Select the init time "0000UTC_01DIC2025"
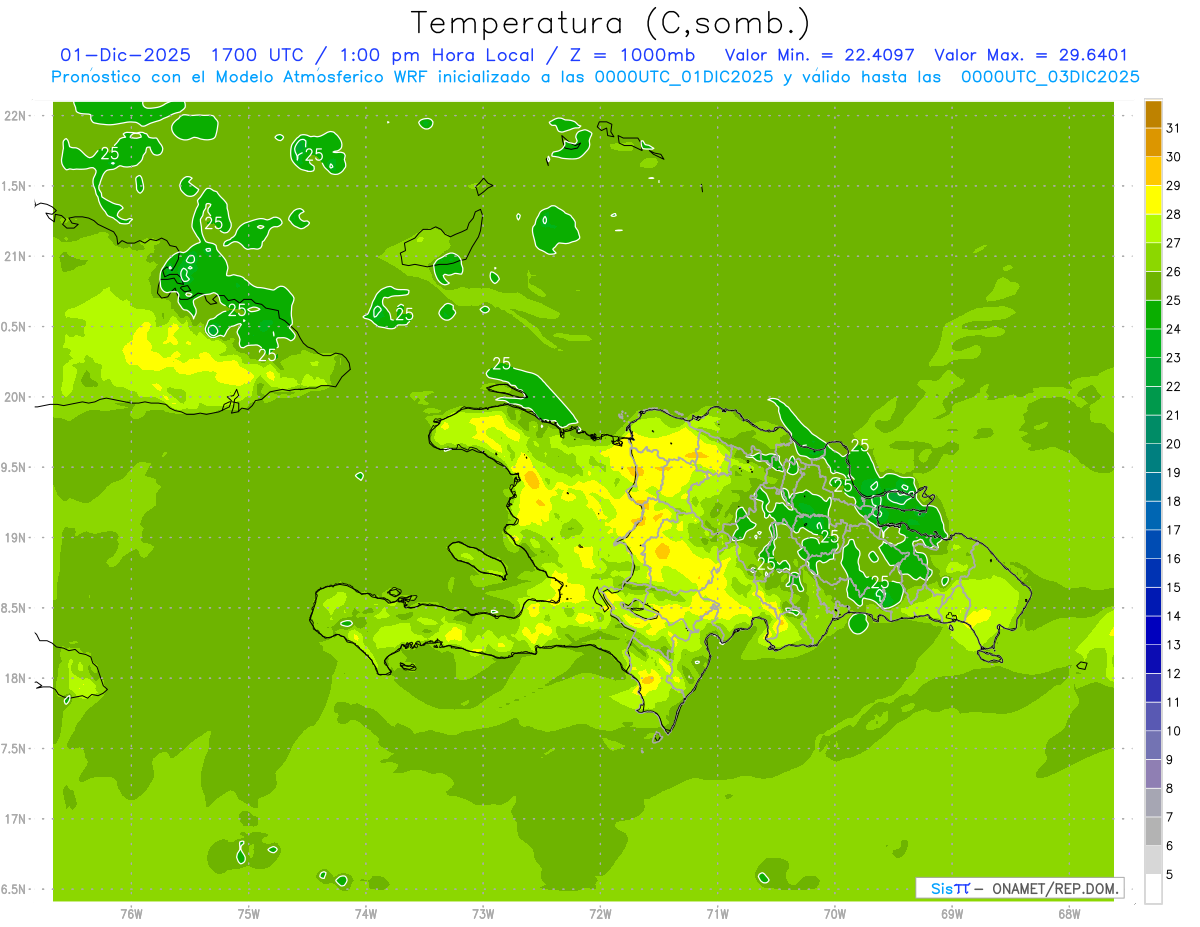1200x927 pixels. (684, 77)
